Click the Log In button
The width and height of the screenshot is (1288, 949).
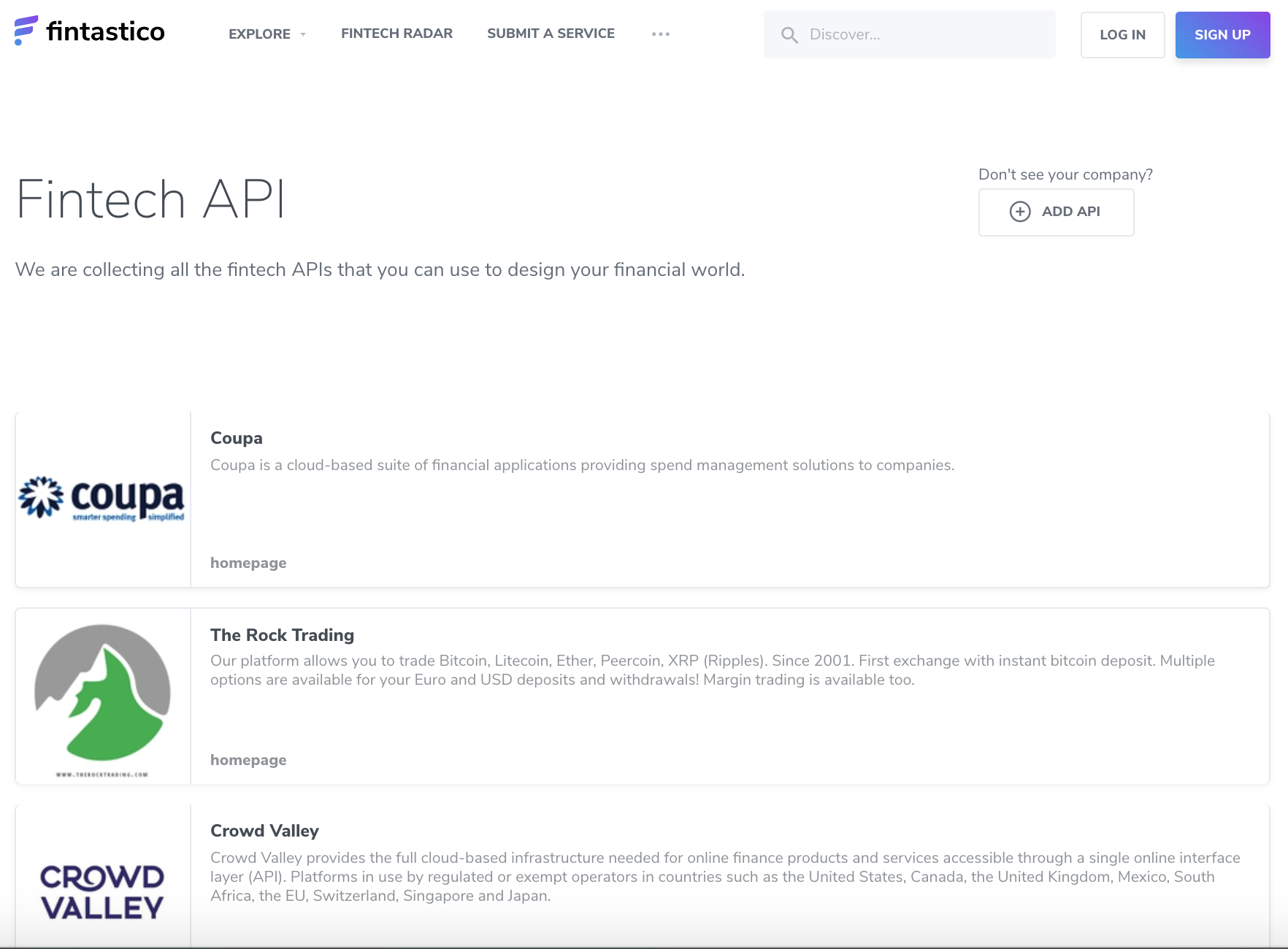[x=1122, y=34]
